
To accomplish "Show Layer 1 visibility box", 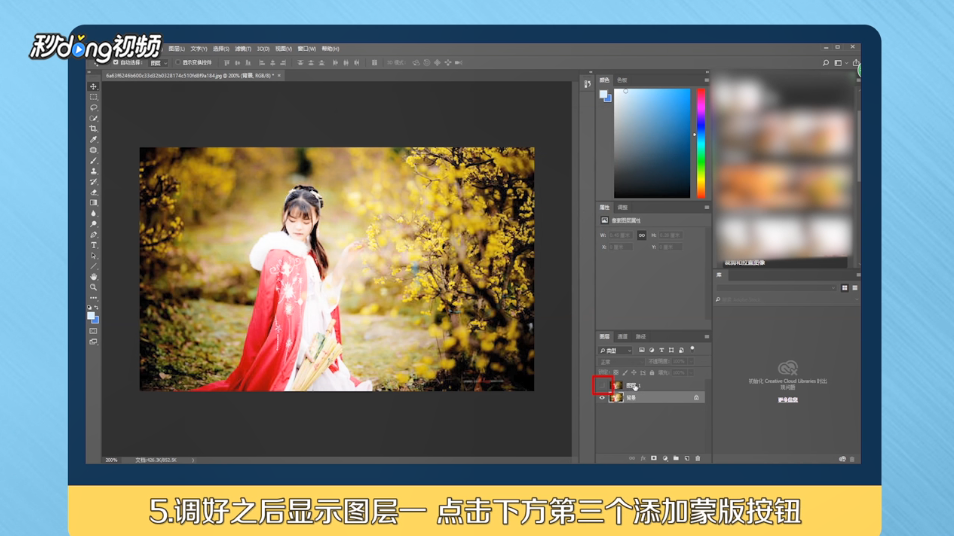I will (x=602, y=386).
